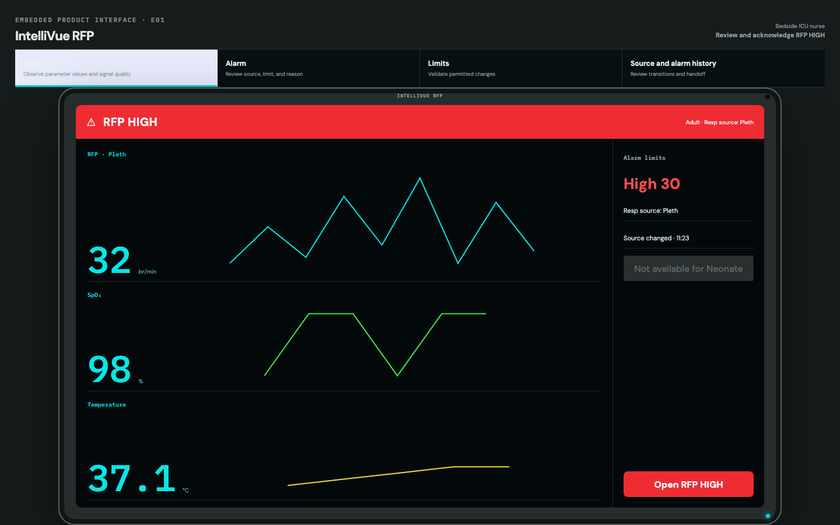Click the IntelliVue RFP page title
Viewport: 840px width, 525px height.
pos(55,36)
